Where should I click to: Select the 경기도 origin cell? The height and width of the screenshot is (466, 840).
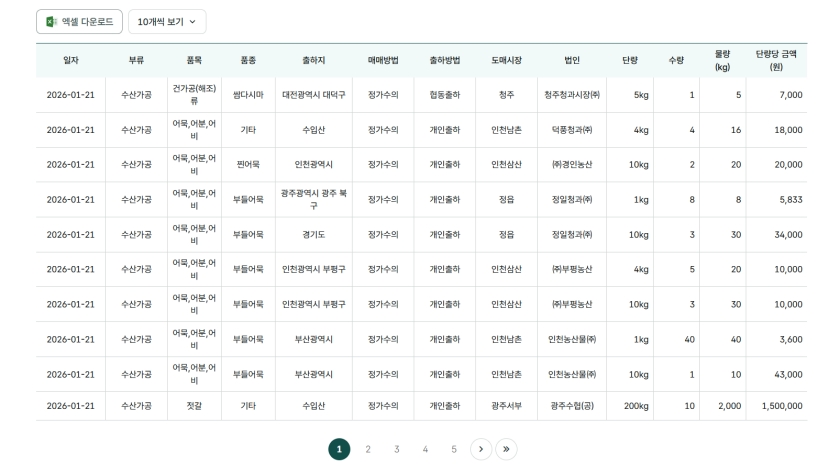click(313, 235)
